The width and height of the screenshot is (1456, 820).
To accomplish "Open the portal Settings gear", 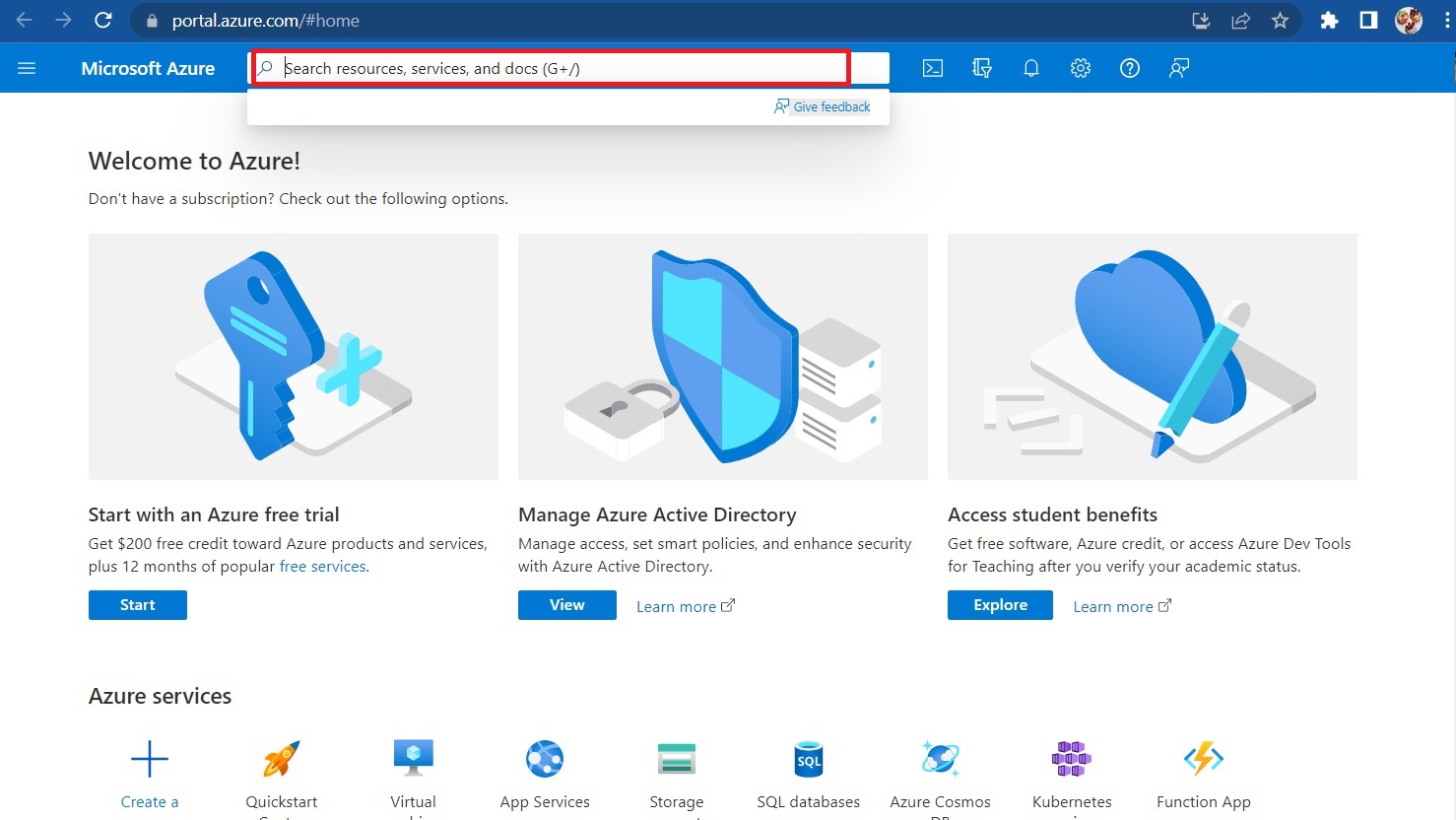I will pyautogui.click(x=1080, y=68).
